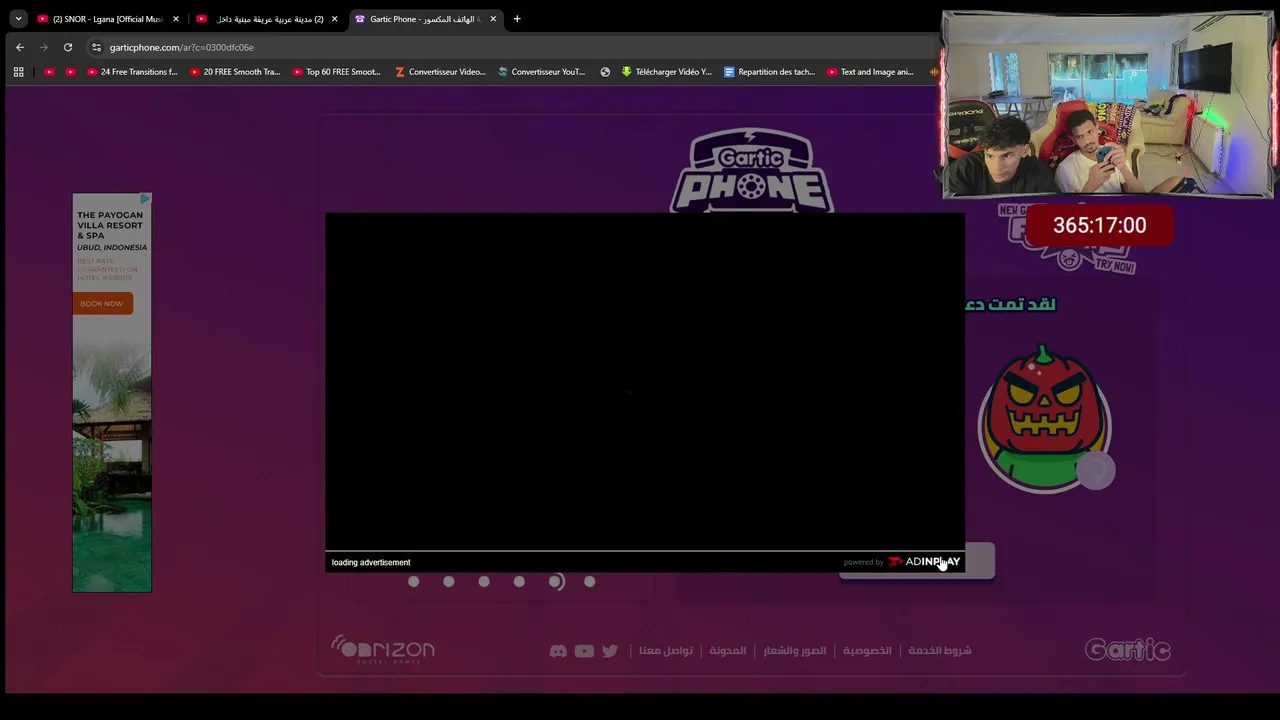Open the apps grid icon in the bookmarks bar

pos(18,72)
